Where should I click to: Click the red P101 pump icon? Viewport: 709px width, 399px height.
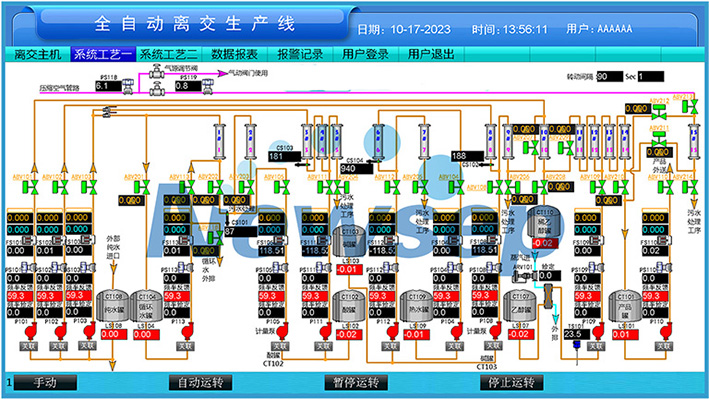pos(30,331)
